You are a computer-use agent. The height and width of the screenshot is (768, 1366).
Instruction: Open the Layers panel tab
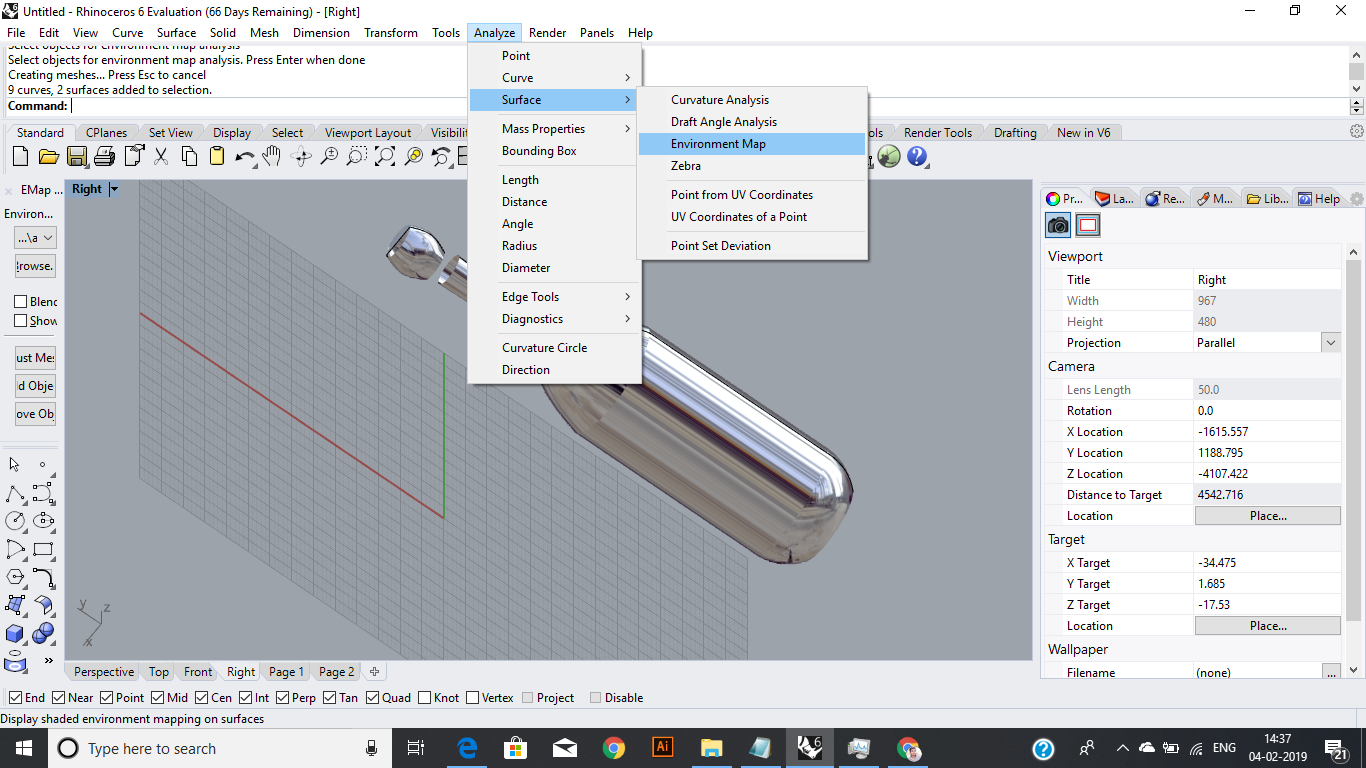(x=1114, y=199)
